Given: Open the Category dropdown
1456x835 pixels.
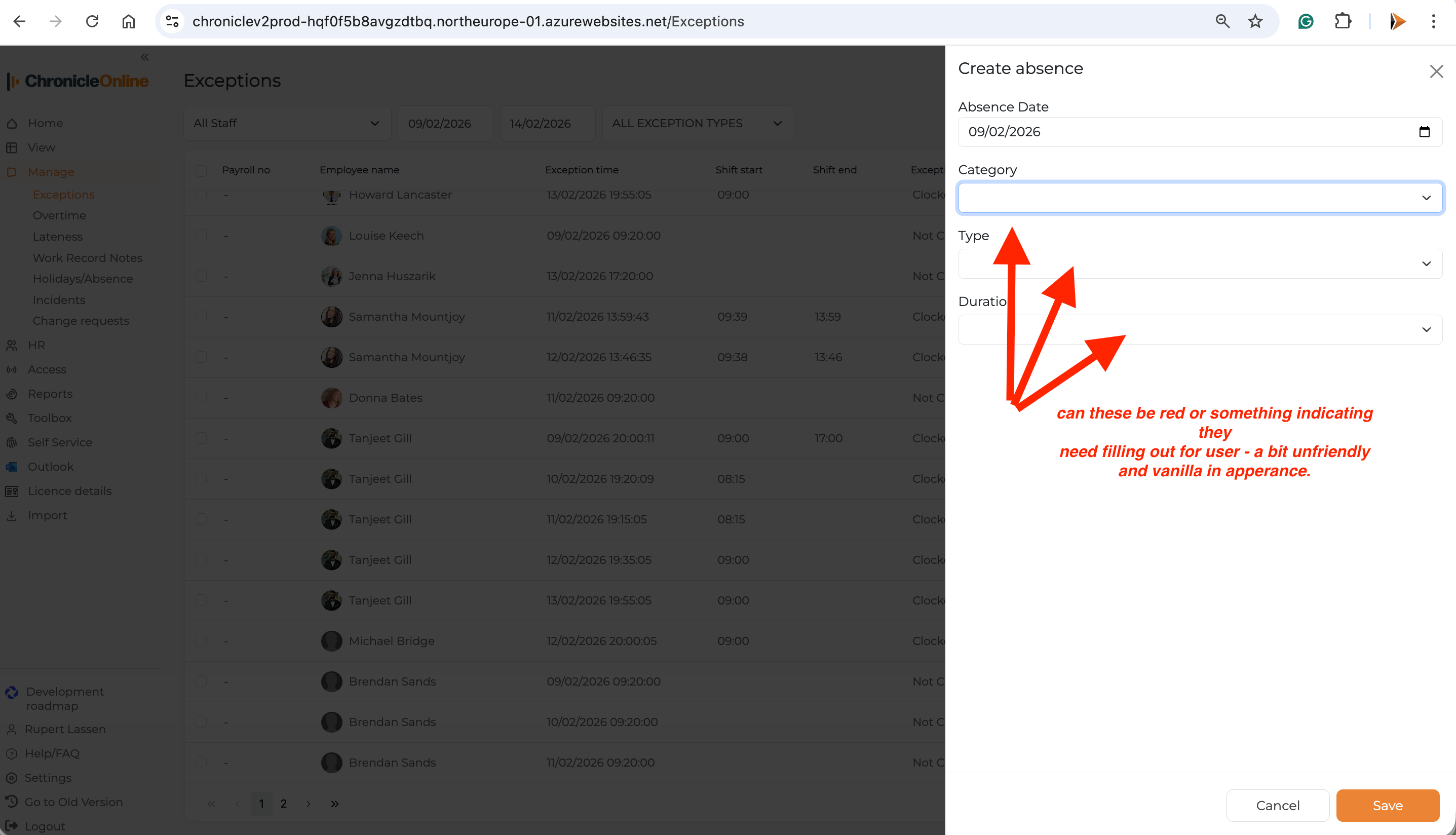Looking at the screenshot, I should [1200, 198].
